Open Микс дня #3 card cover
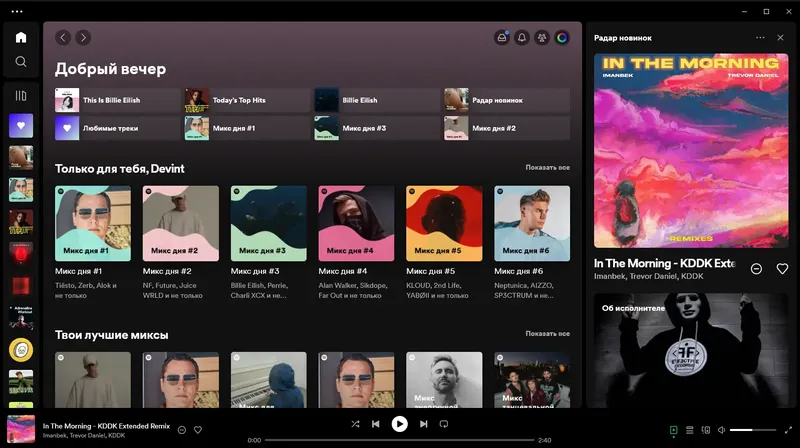800x448 pixels. (x=268, y=223)
